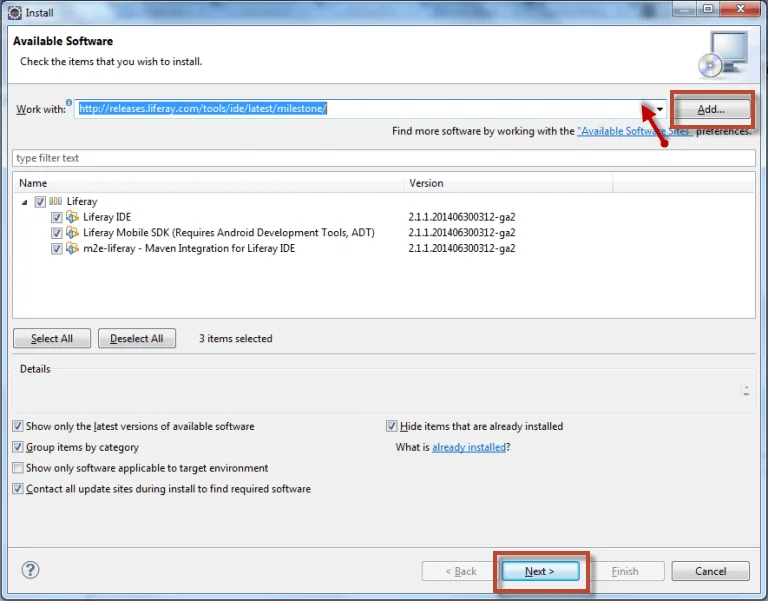Disable 'Hide items that are already installed'

tap(392, 427)
